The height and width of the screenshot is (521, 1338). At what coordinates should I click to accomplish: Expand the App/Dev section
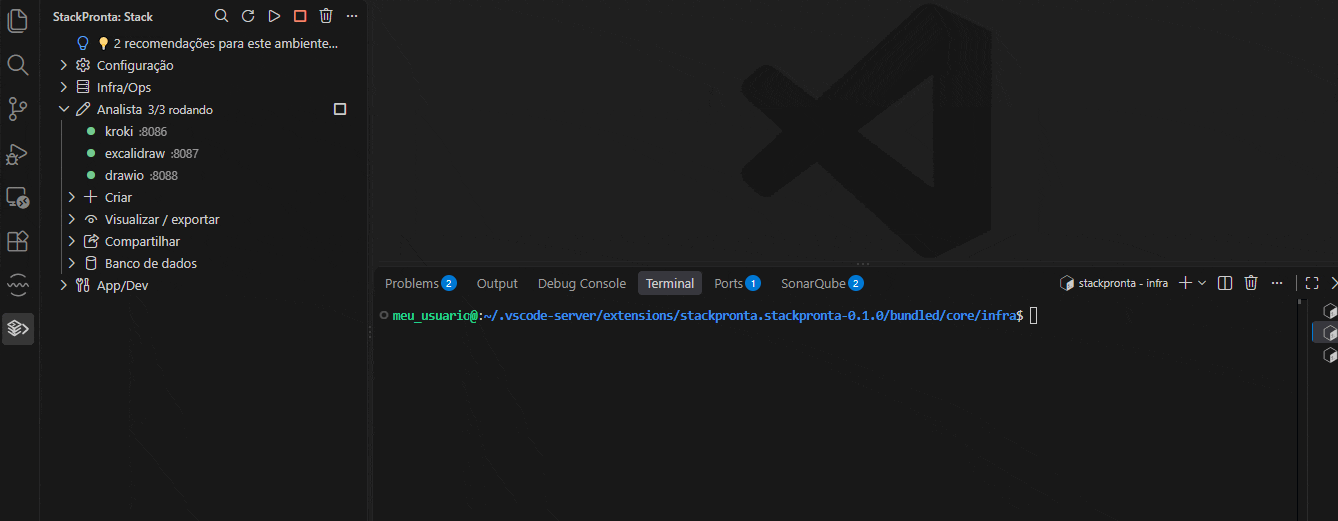tap(64, 285)
